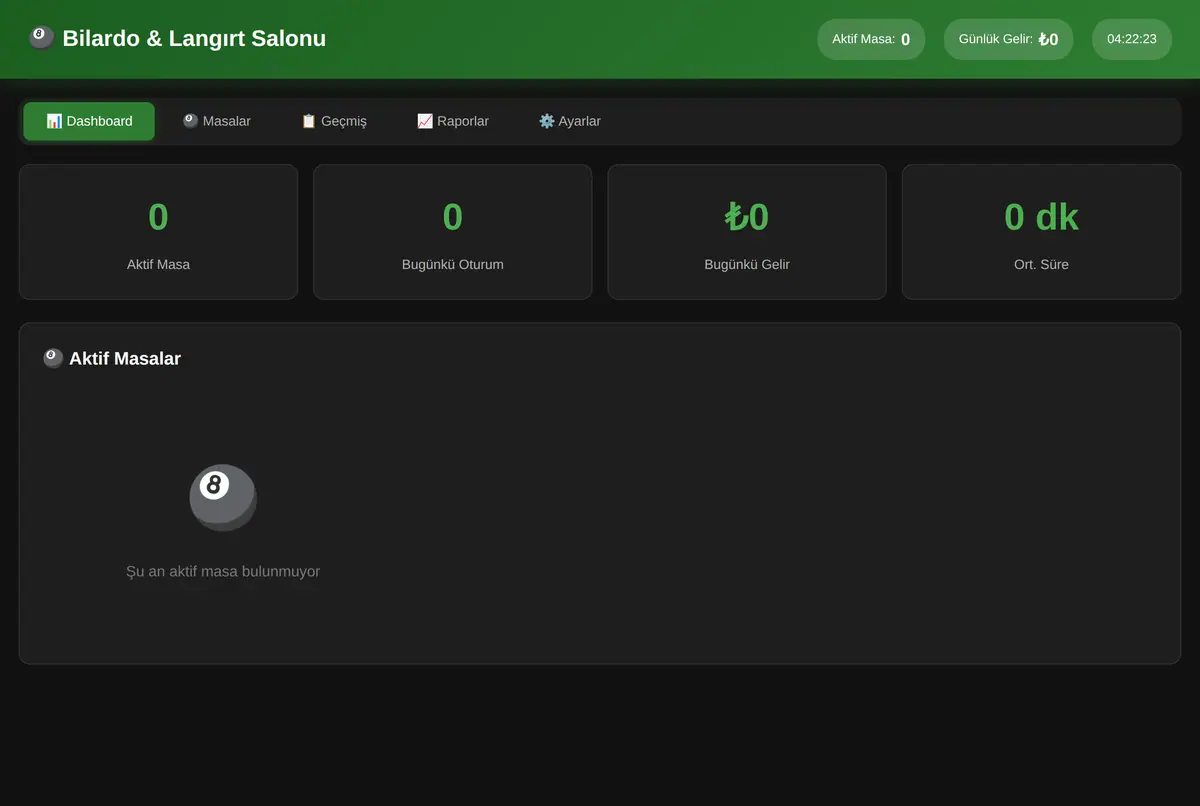Select the Bugünkü Gelir stat card
Screen dimensions: 1200x806
tap(747, 232)
